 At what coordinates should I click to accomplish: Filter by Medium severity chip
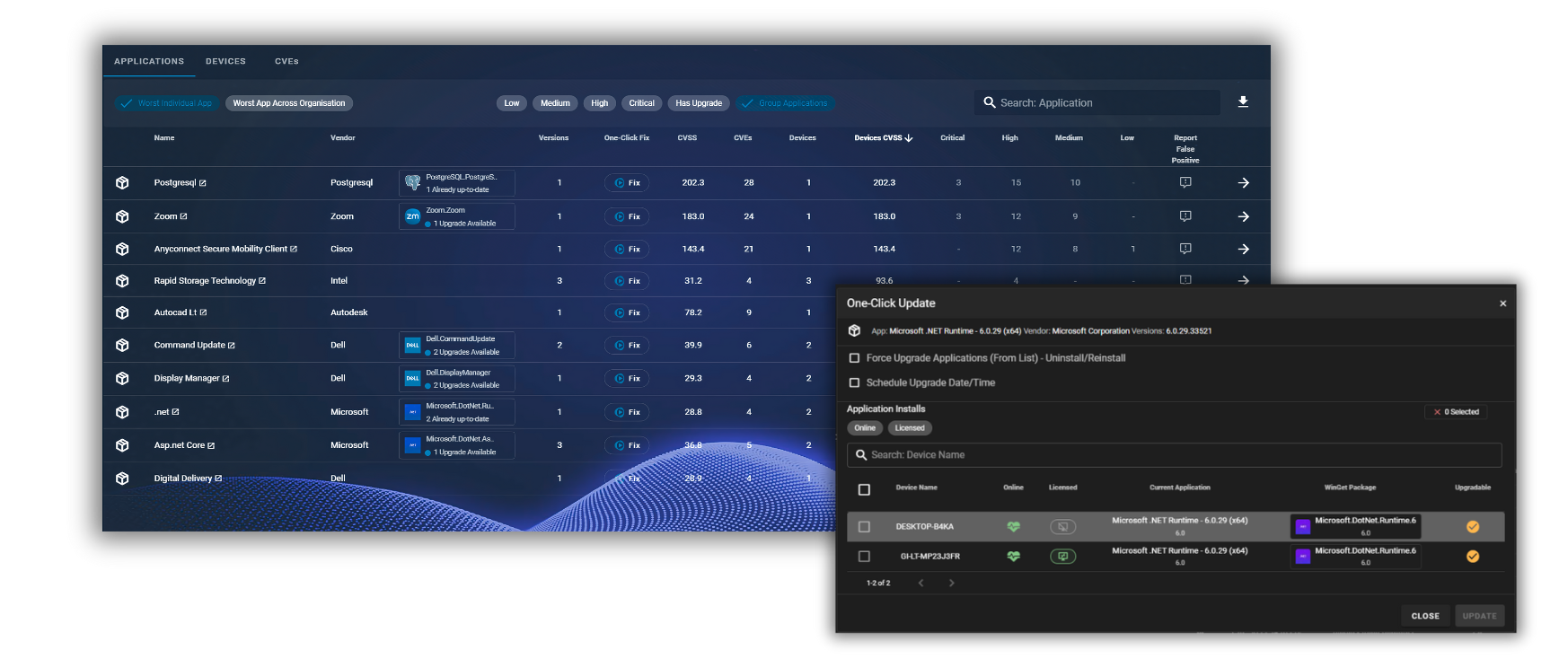click(x=555, y=103)
